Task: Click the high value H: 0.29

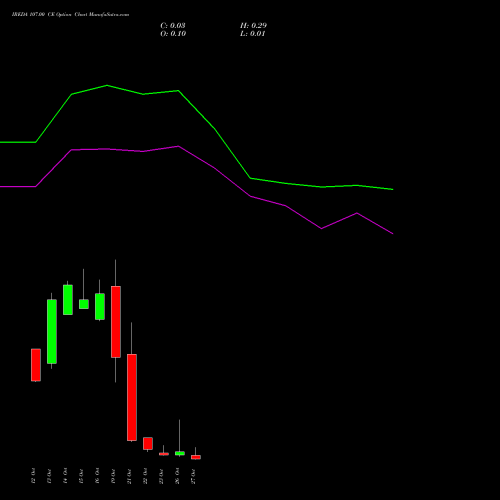Action: pos(253,26)
